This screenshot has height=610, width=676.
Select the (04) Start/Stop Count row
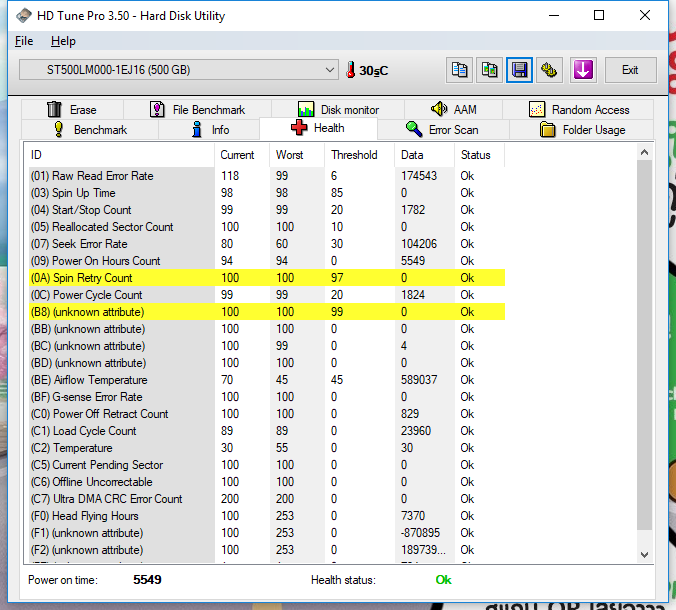267,210
